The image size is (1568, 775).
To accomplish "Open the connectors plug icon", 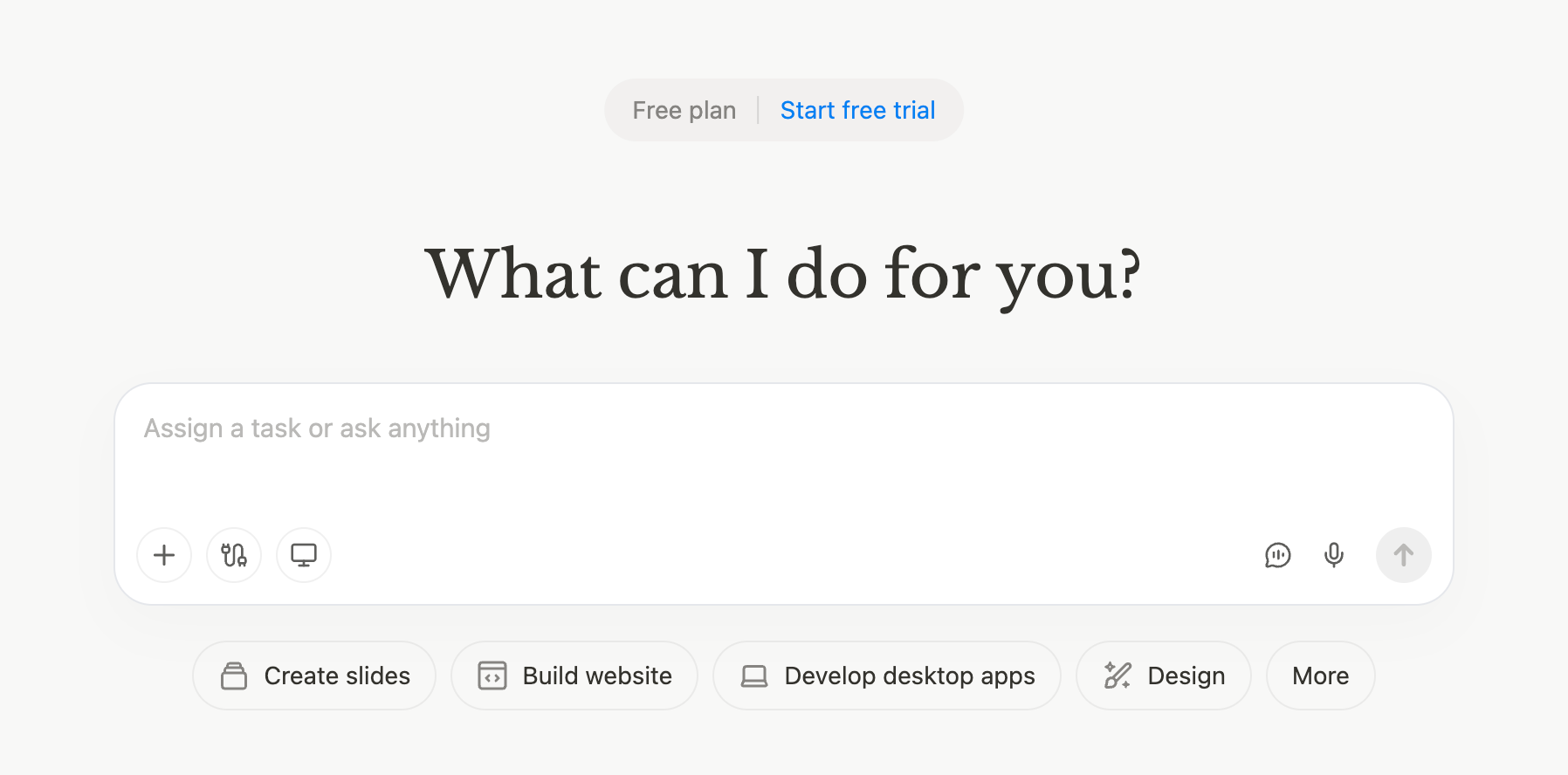I will pyautogui.click(x=234, y=555).
